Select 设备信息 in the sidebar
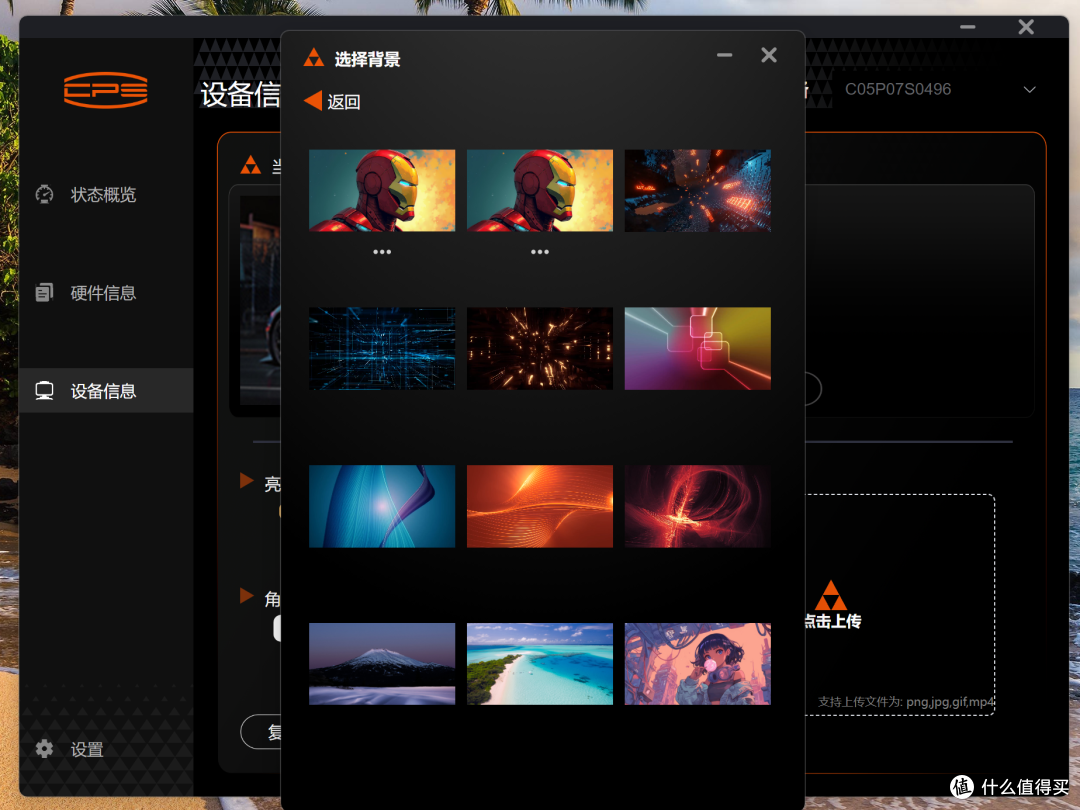Image resolution: width=1080 pixels, height=810 pixels. pyautogui.click(x=106, y=391)
